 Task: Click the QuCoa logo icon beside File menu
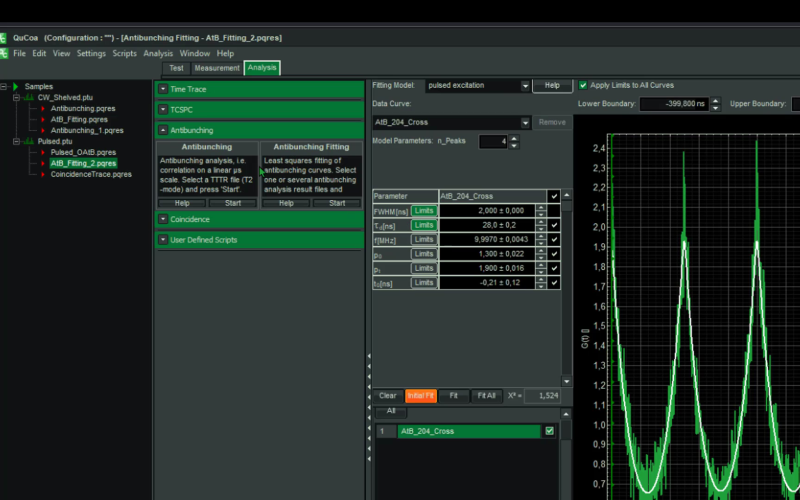click(x=6, y=53)
